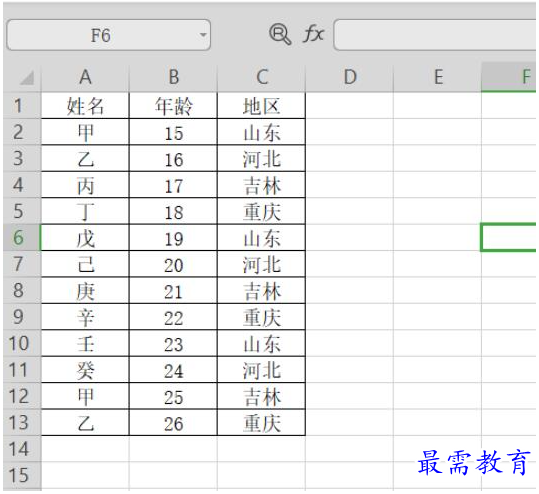Click the cell containing 姓名

point(85,106)
